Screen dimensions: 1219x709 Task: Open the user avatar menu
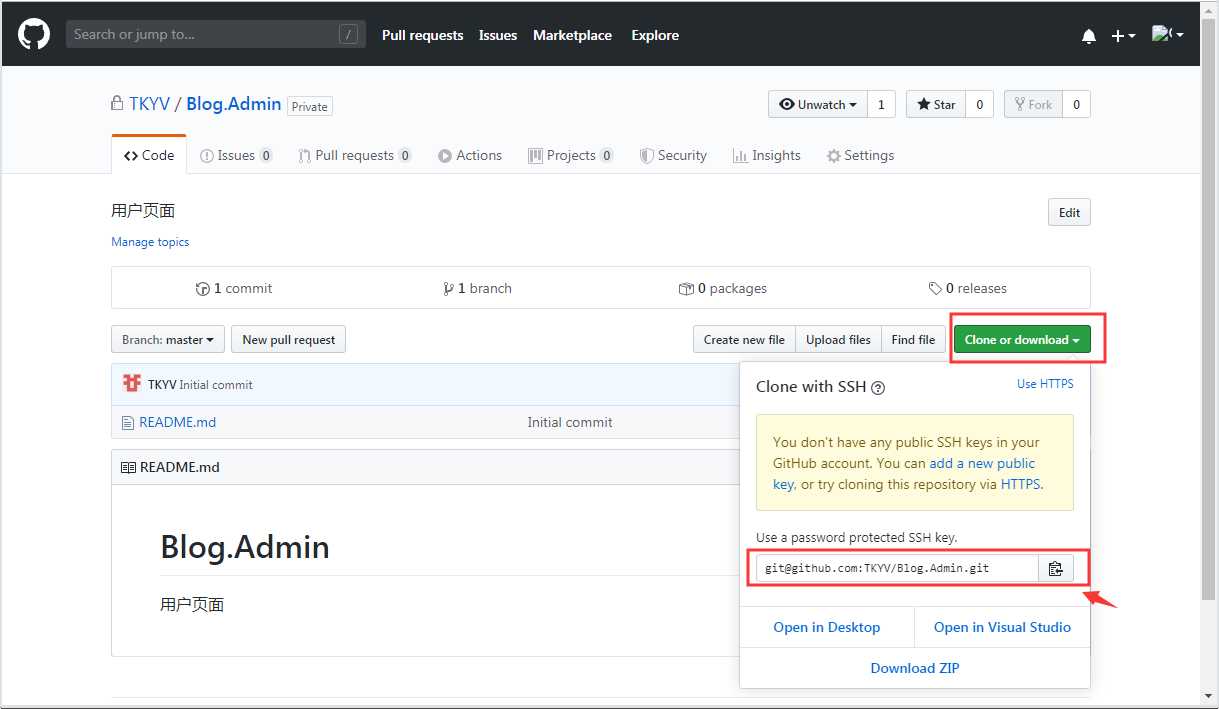pos(1167,35)
